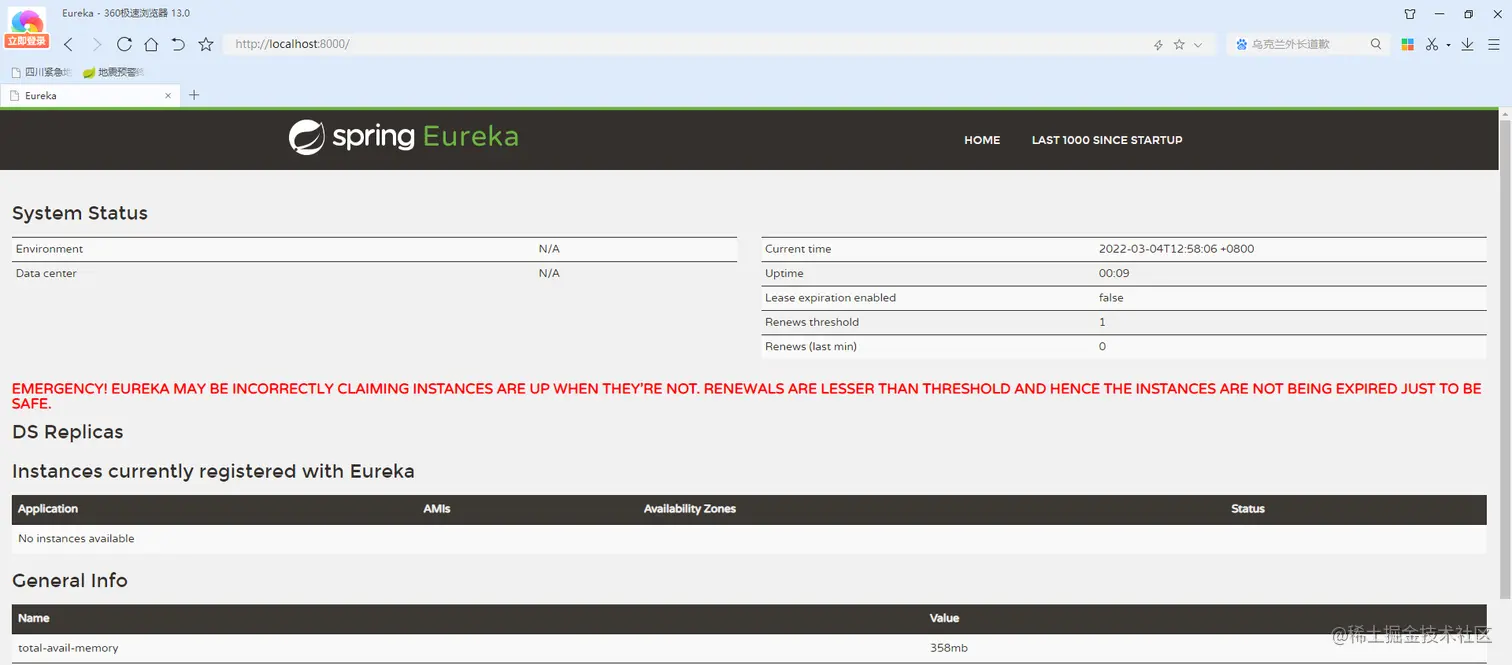The height and width of the screenshot is (665, 1512).
Task: Open the 四川紧急 bookmark
Action: [x=41, y=72]
